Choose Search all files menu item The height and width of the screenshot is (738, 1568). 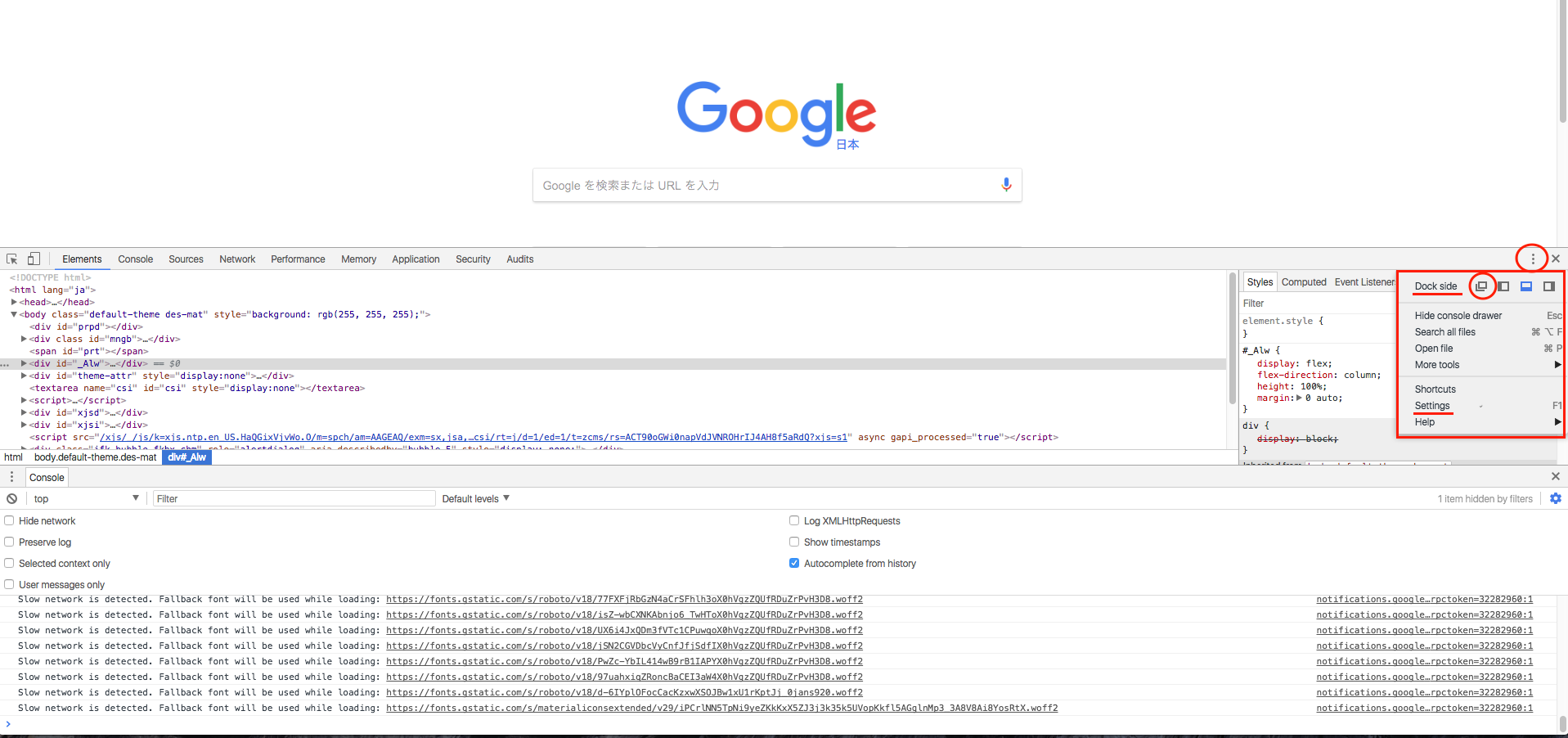tap(1480, 332)
